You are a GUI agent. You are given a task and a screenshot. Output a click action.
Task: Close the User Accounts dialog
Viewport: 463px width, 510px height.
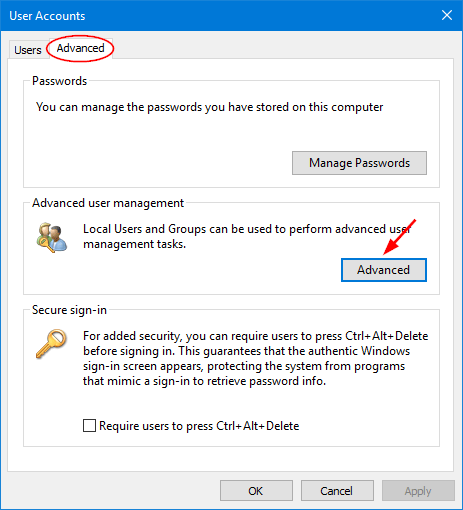pyautogui.click(x=447, y=15)
